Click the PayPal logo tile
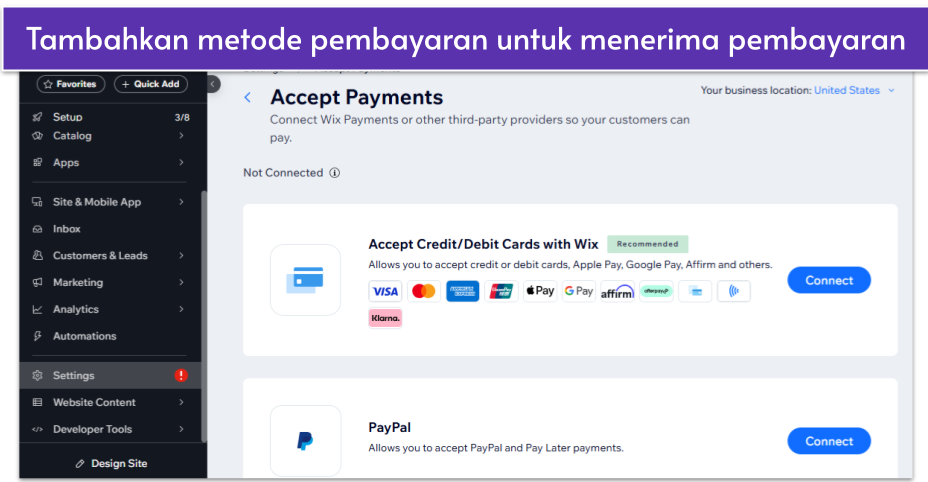Screen dimensions: 928x482 pyautogui.click(x=305, y=441)
